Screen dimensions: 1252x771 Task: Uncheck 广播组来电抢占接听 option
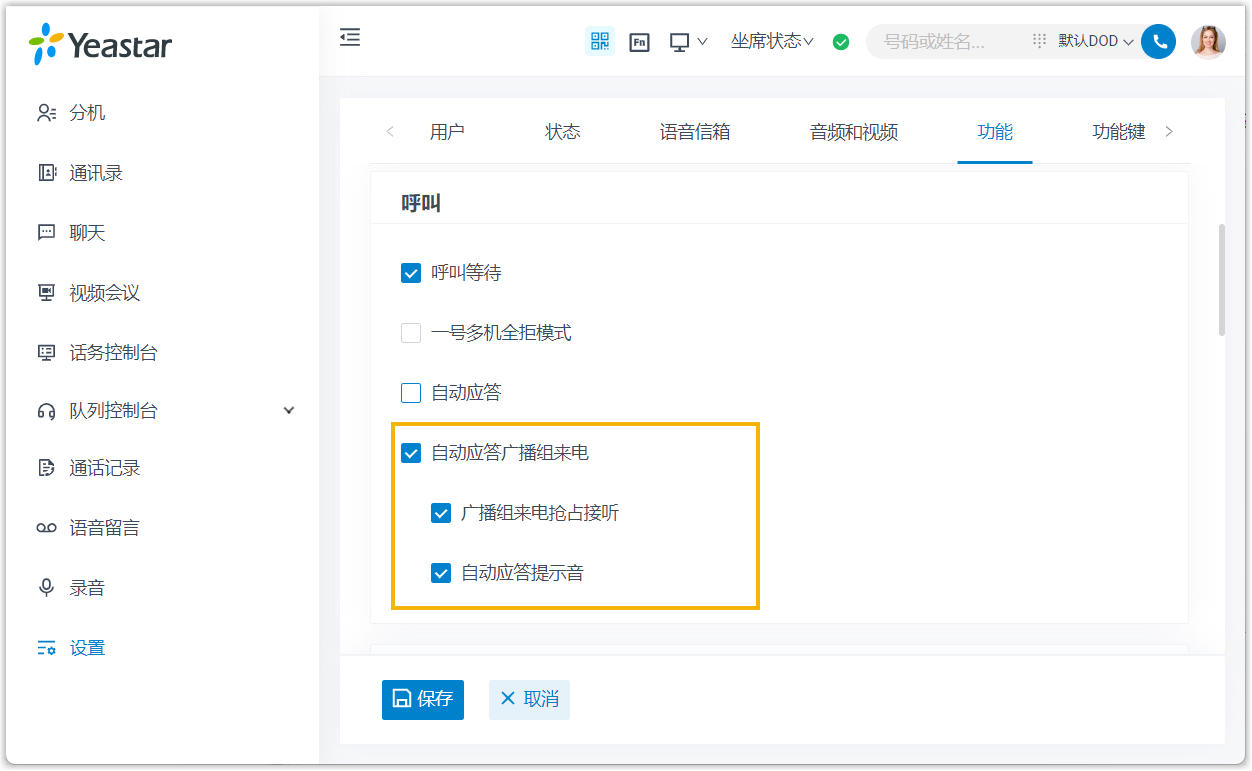[441, 513]
